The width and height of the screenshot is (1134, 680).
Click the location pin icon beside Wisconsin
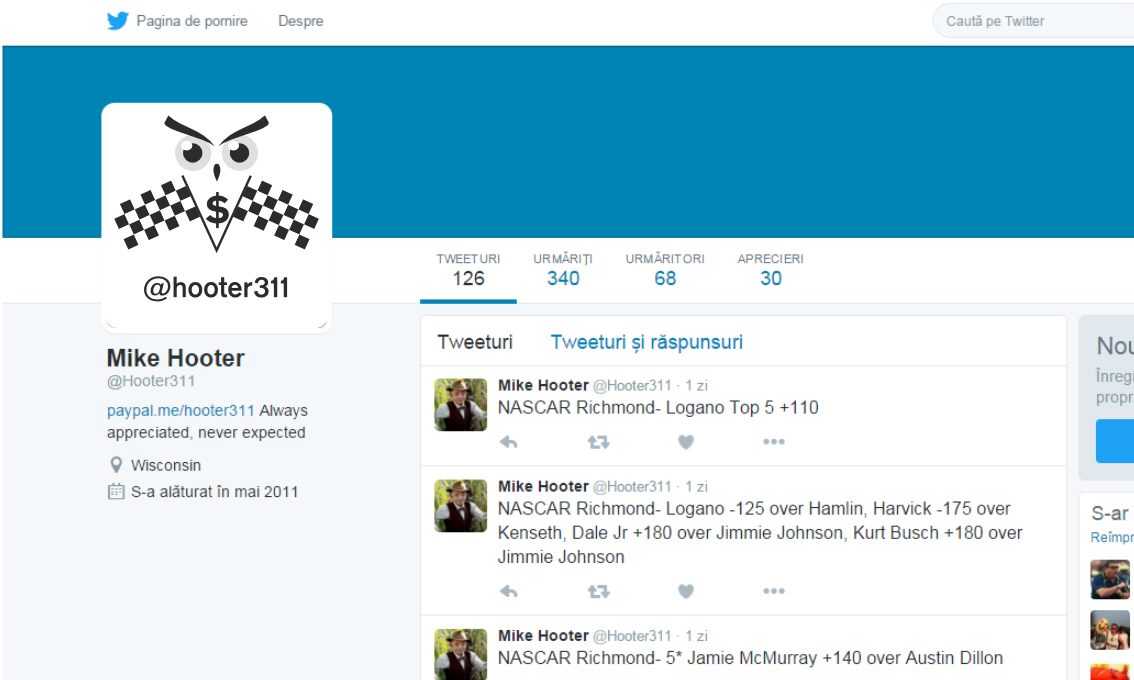pos(116,464)
